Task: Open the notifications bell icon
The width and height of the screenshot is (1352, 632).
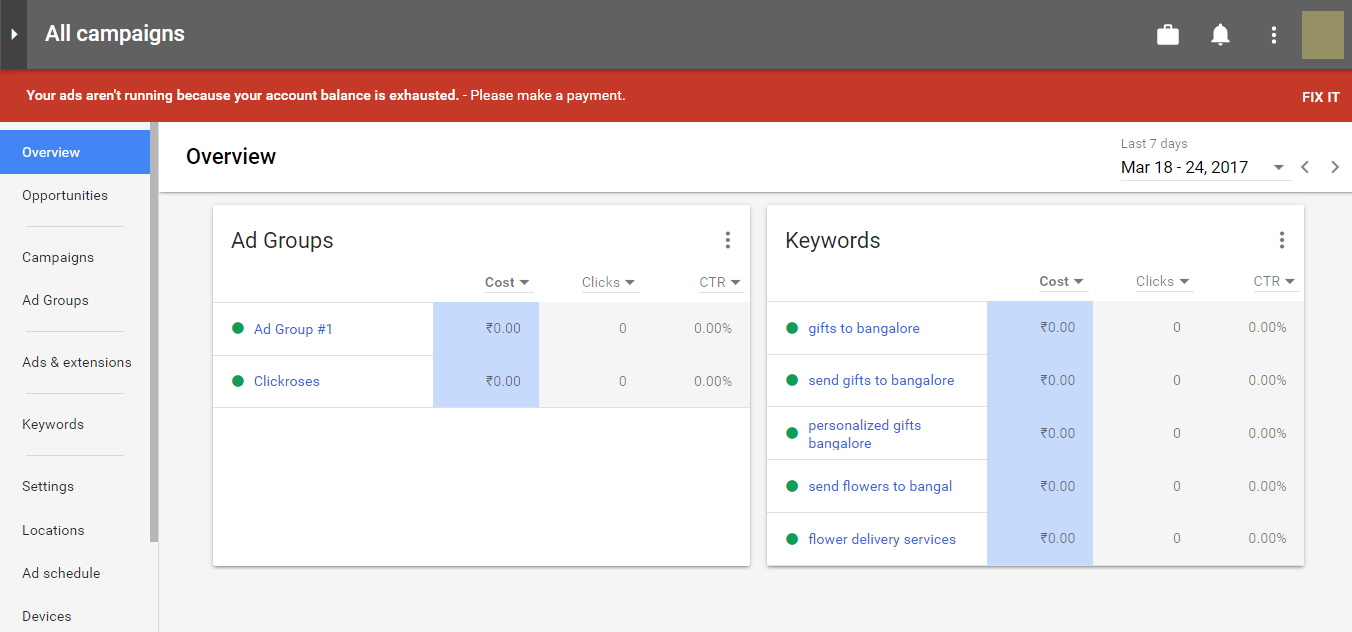Action: click(1220, 34)
